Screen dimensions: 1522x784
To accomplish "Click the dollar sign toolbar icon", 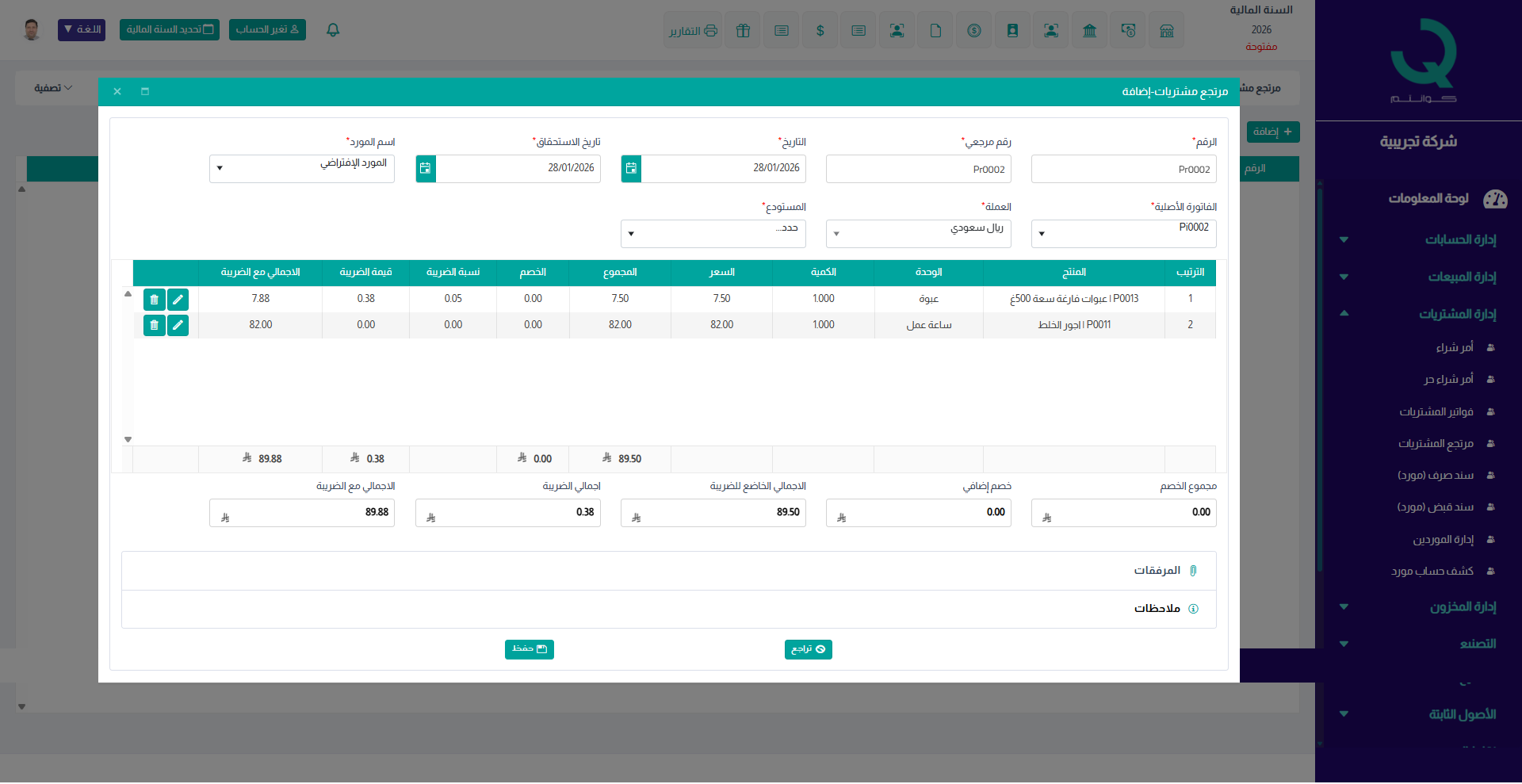I will coord(820,30).
